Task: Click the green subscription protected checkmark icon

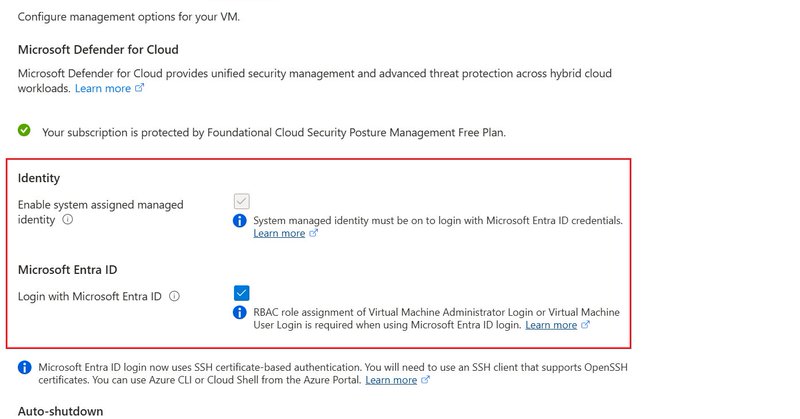Action: click(x=24, y=131)
